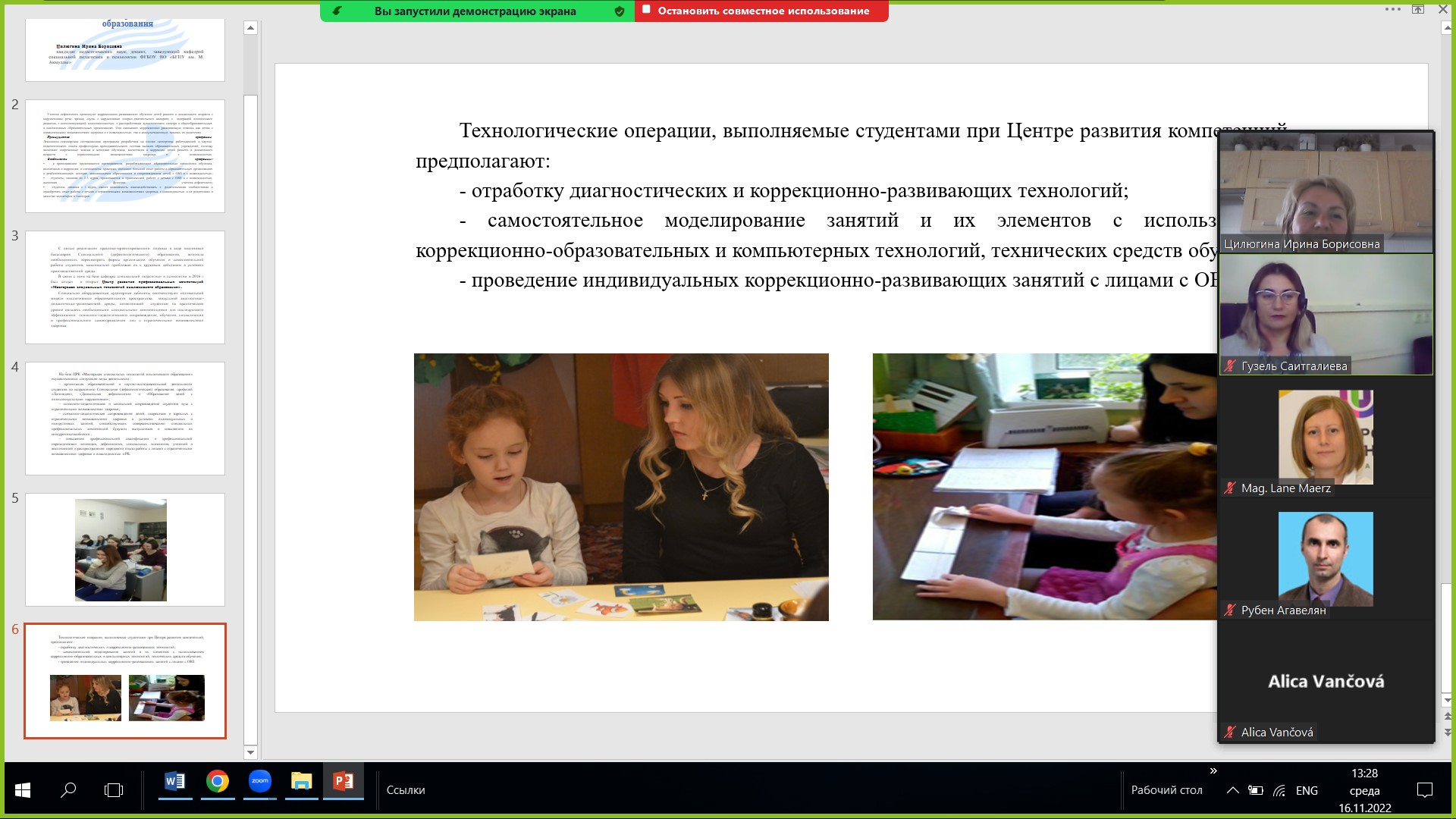
Task: Open Windows search magnifier icon
Action: (x=68, y=790)
